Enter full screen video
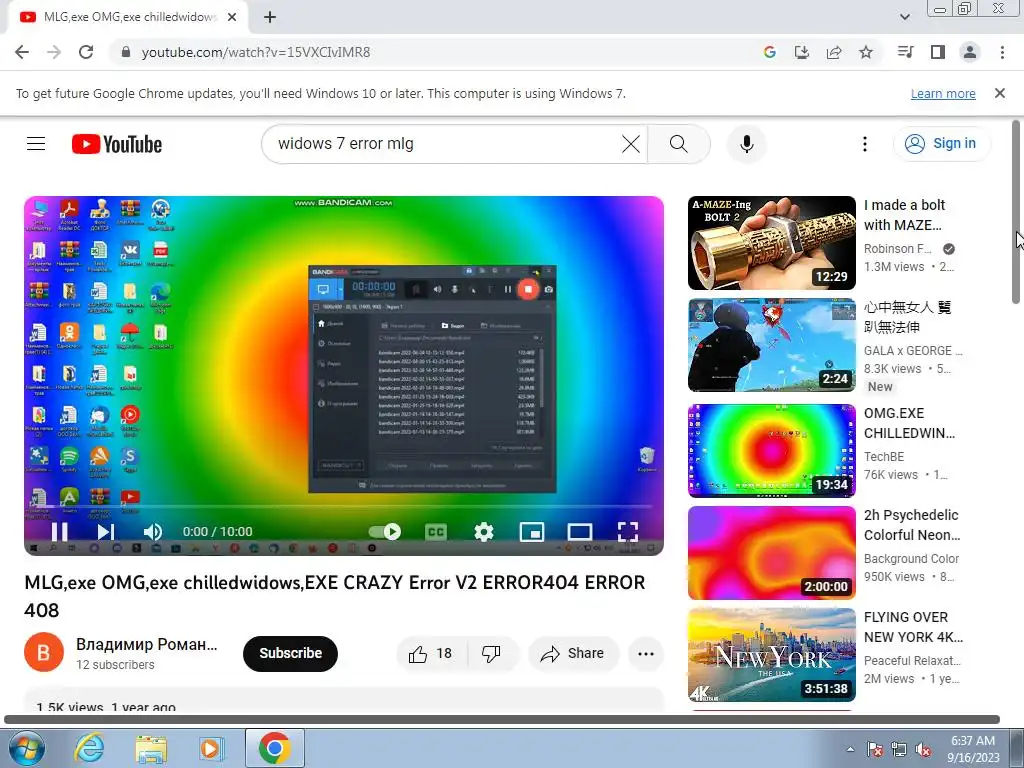Image resolution: width=1024 pixels, height=768 pixels. [x=628, y=532]
